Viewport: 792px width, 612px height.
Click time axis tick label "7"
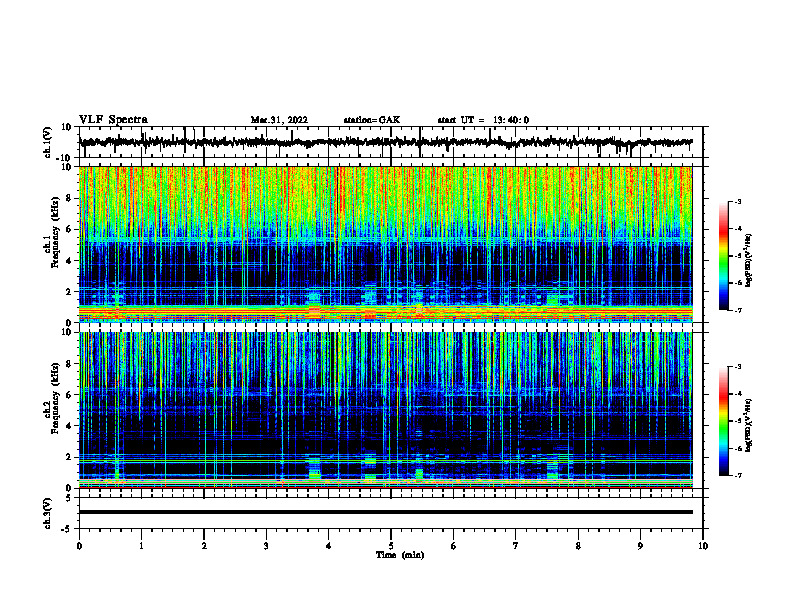[x=516, y=546]
